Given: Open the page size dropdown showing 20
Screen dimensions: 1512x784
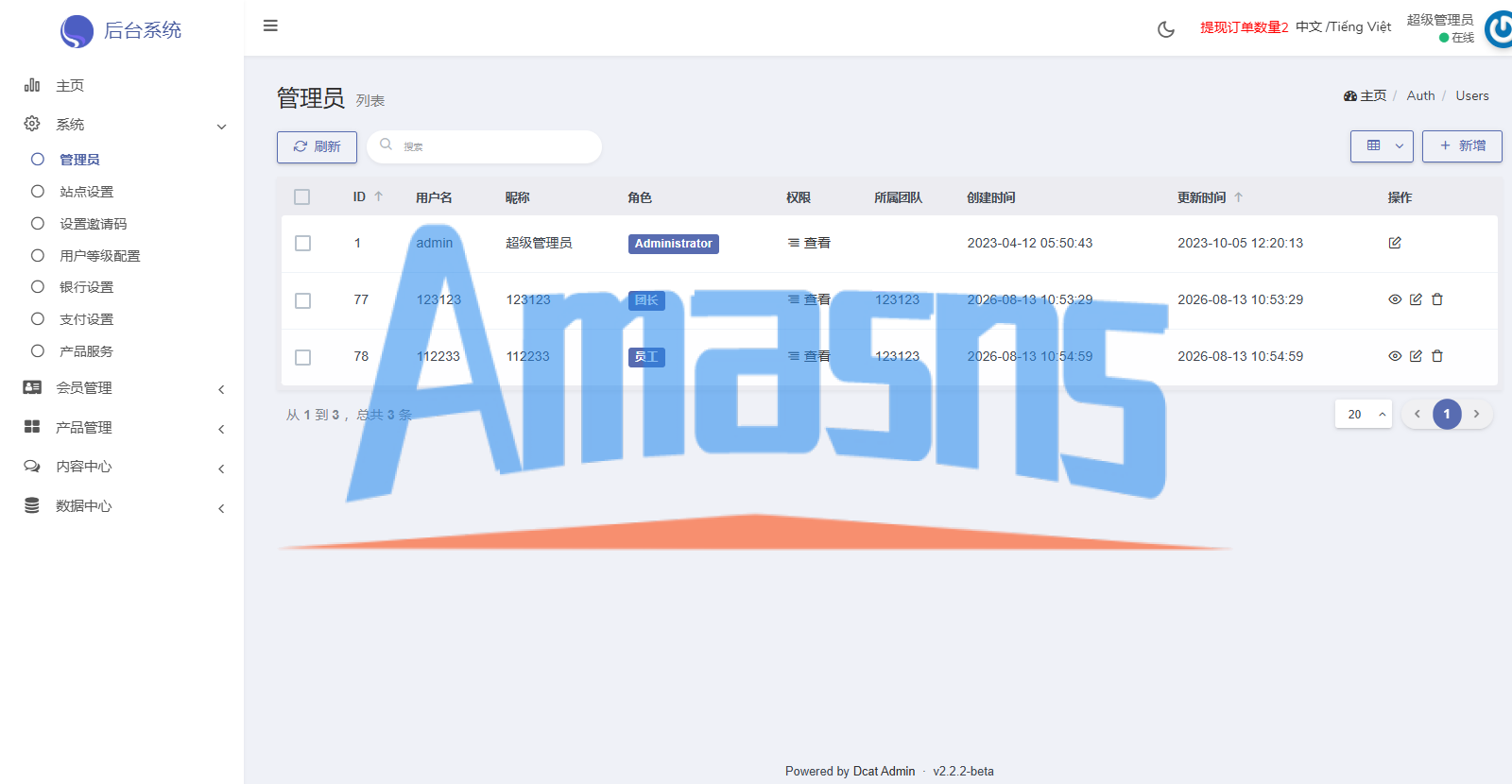Looking at the screenshot, I should pyautogui.click(x=1364, y=414).
